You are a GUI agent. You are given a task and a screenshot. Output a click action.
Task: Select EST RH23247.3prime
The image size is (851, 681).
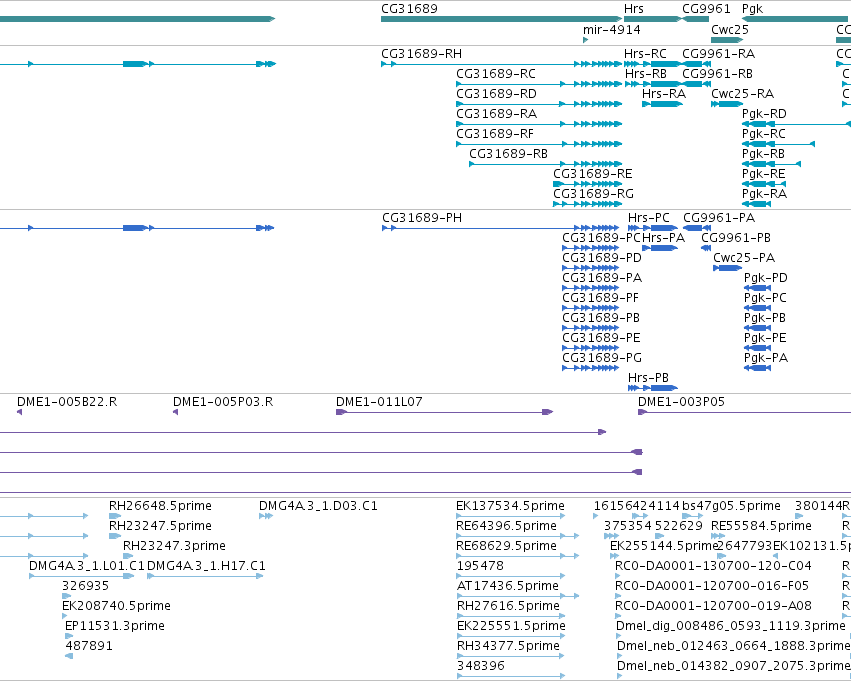tap(128, 556)
